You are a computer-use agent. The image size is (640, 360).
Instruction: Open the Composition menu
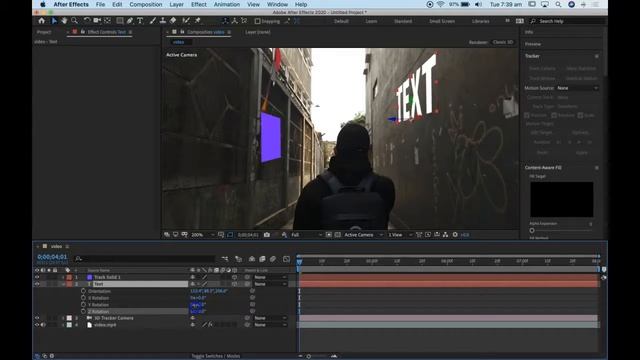[146, 4]
